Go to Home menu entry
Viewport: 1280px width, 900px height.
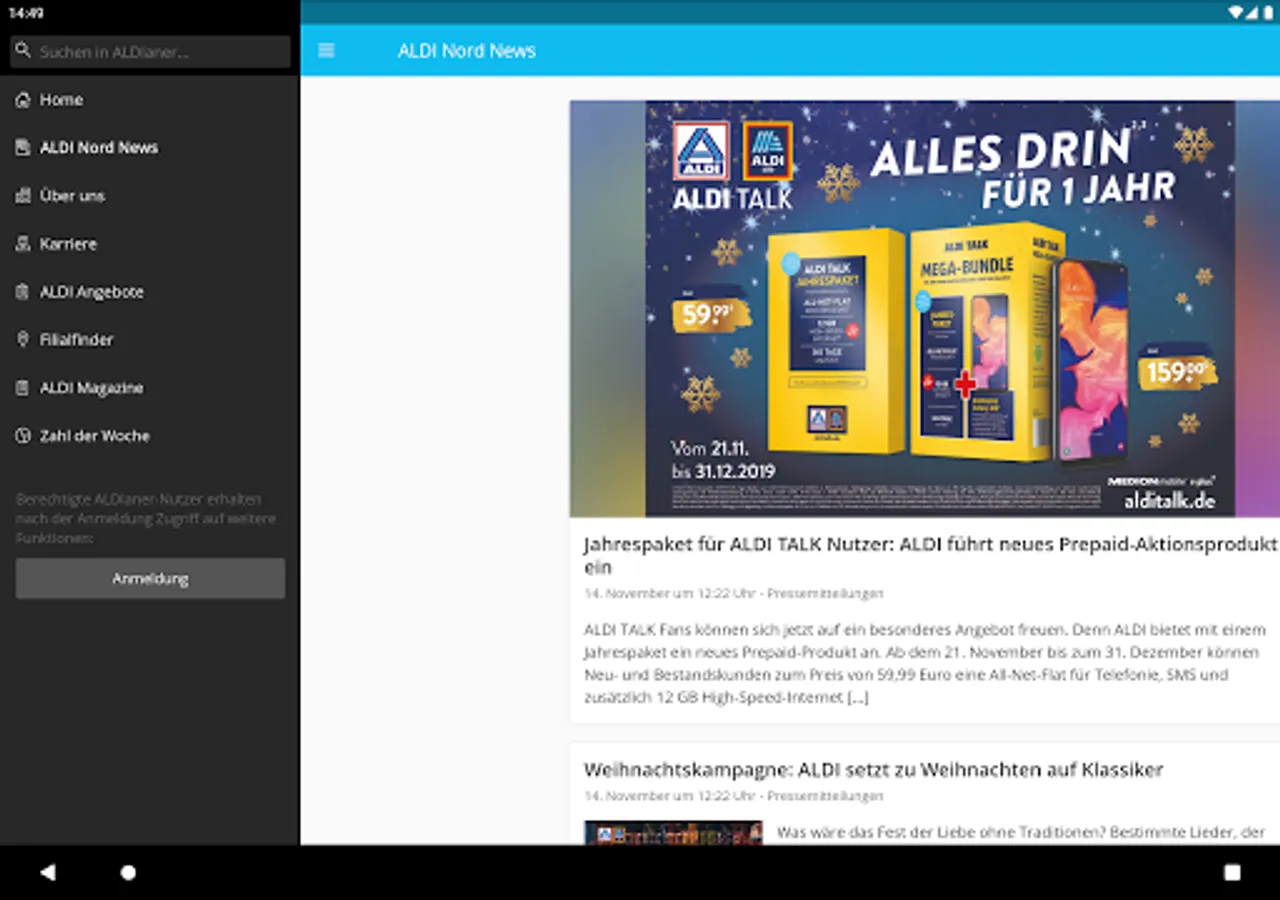tap(150, 100)
